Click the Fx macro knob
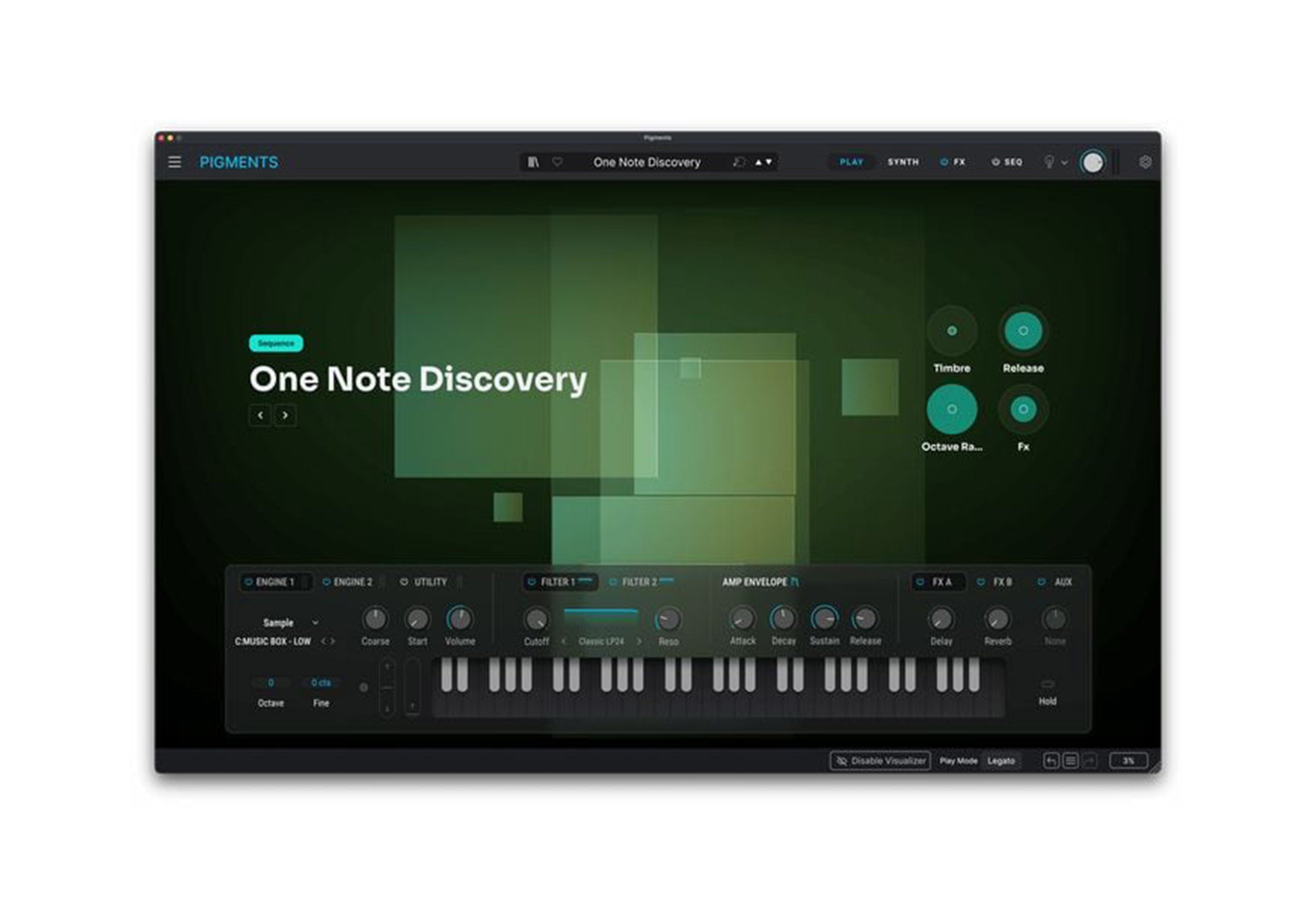The image size is (1316, 921). [x=1023, y=409]
